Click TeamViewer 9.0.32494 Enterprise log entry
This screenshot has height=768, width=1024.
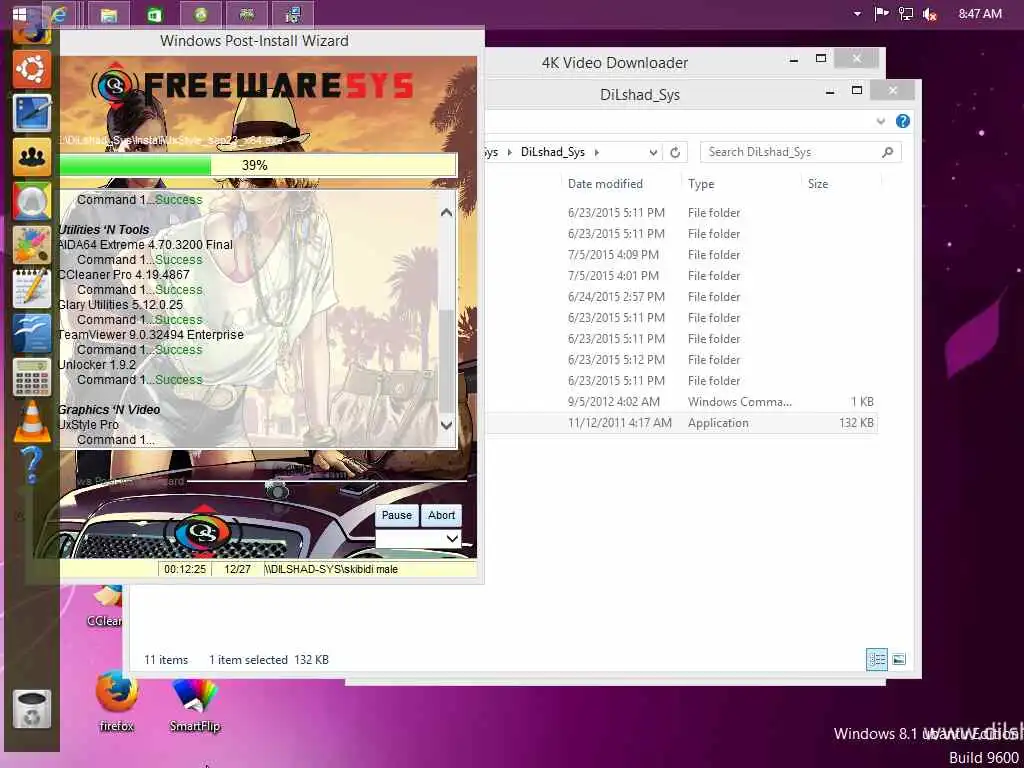pos(151,335)
